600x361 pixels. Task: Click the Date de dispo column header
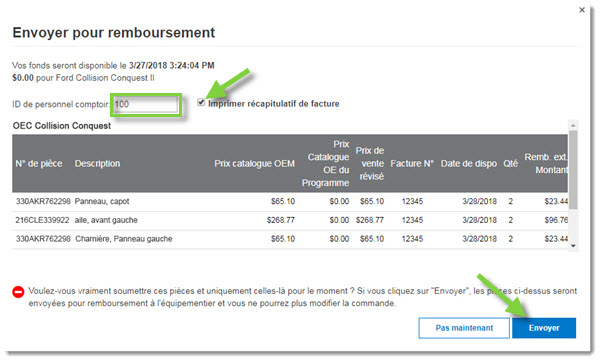click(x=469, y=163)
